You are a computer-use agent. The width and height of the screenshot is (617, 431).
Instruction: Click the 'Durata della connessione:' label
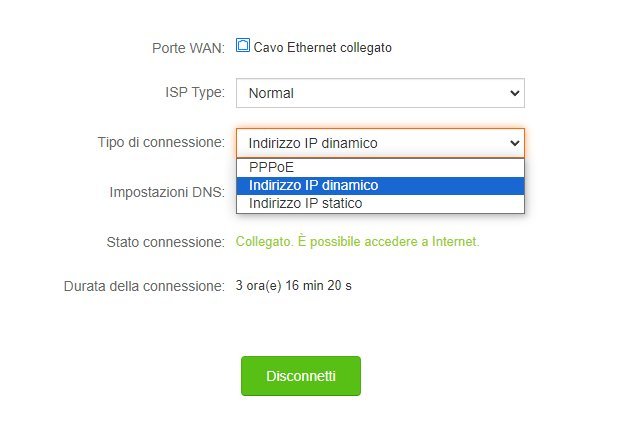point(144,286)
